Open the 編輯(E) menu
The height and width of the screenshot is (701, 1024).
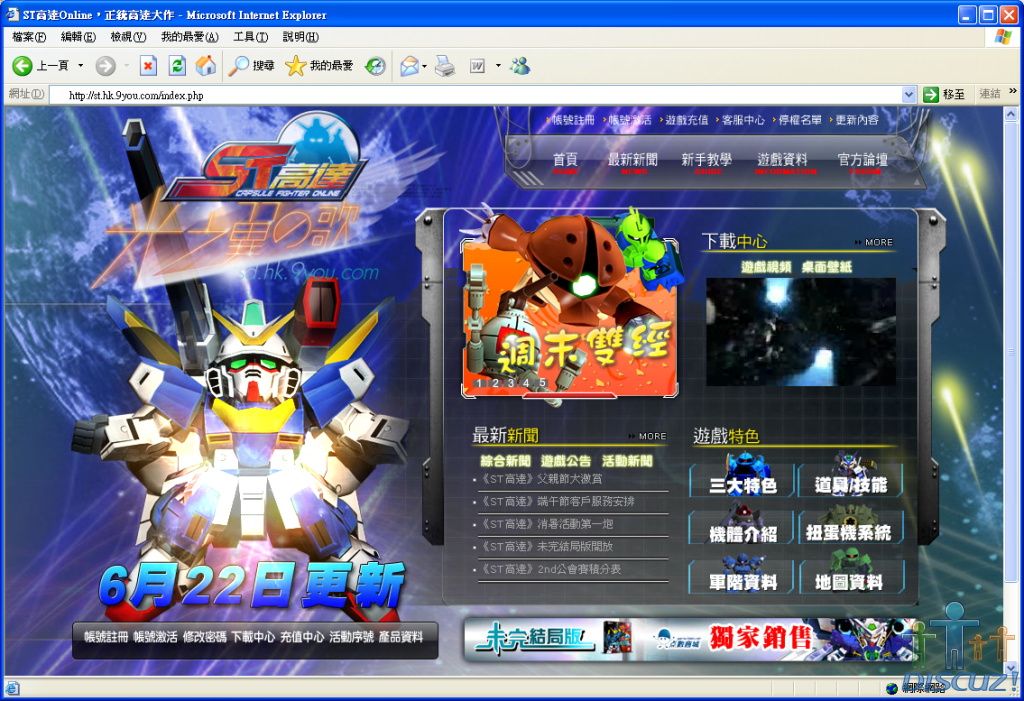tap(78, 37)
